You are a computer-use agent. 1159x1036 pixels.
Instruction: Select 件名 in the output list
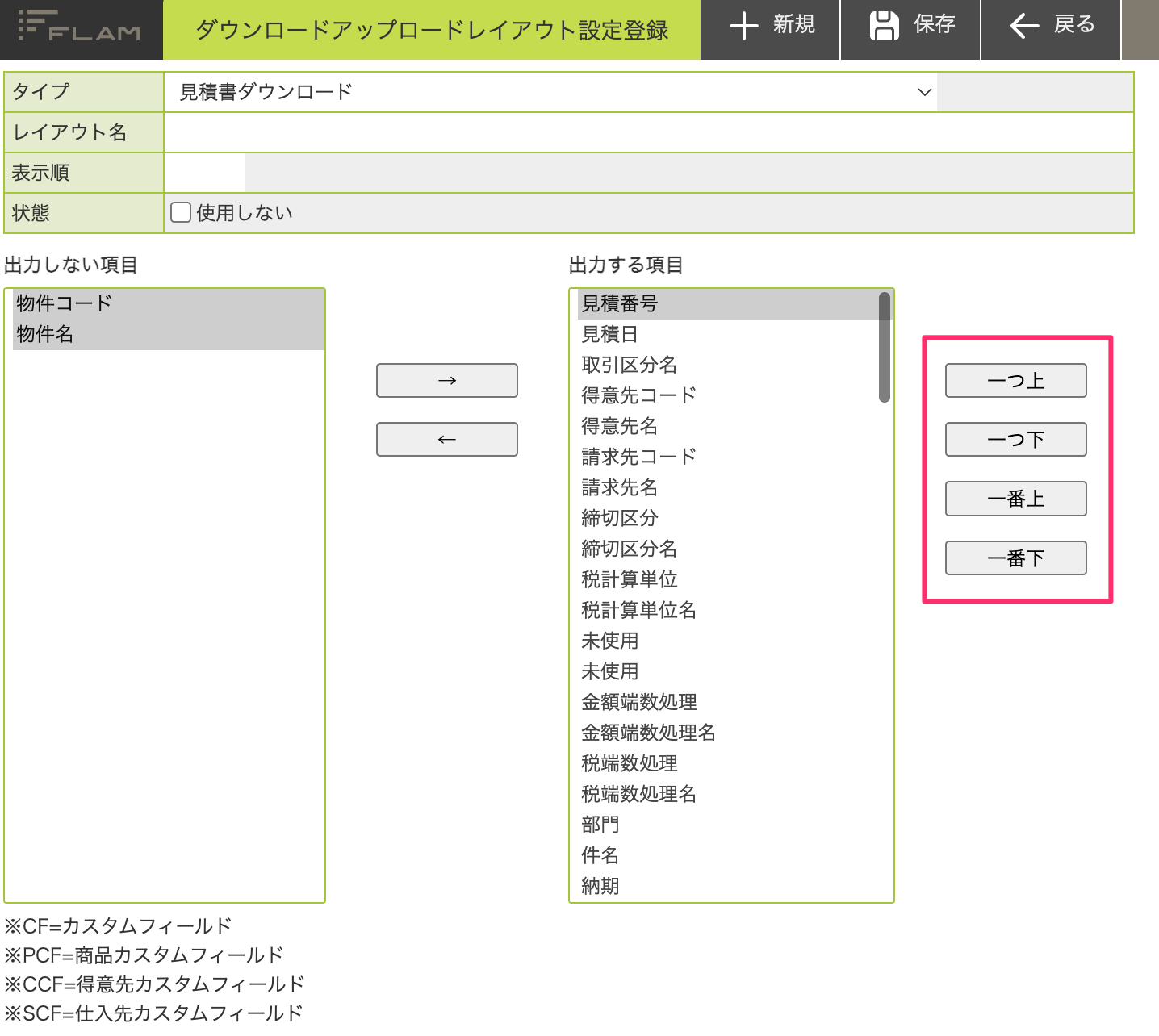coord(728,855)
